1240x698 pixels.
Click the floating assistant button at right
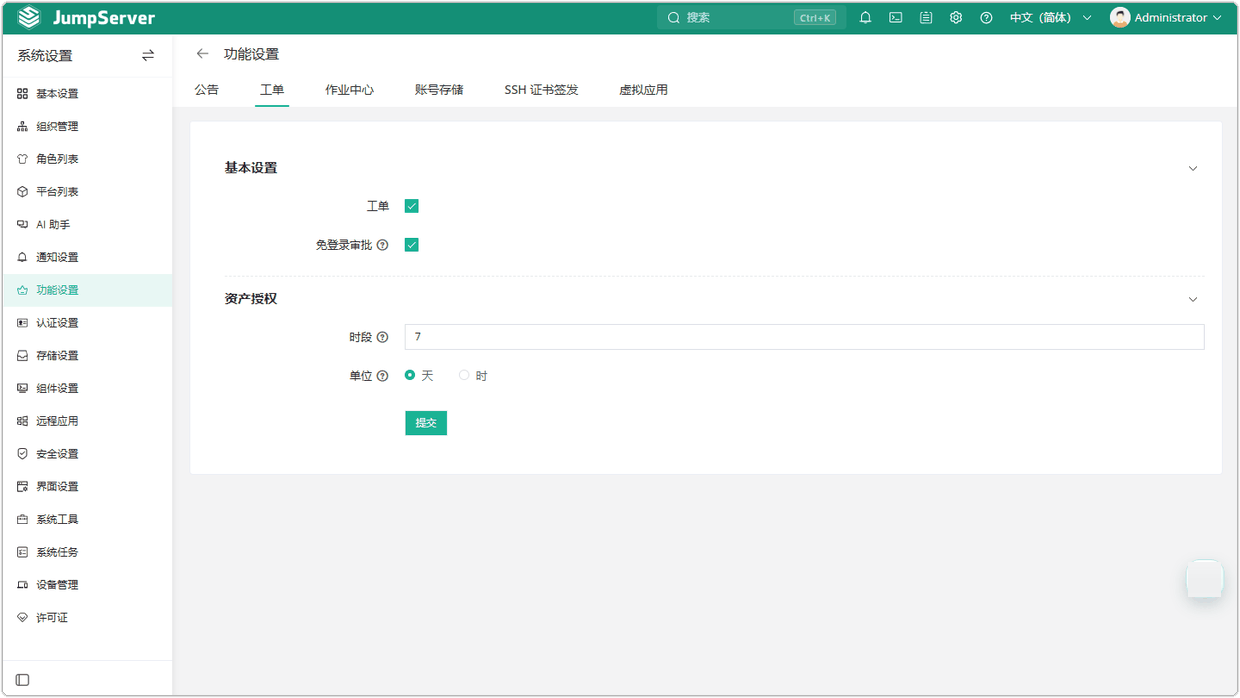(x=1205, y=579)
